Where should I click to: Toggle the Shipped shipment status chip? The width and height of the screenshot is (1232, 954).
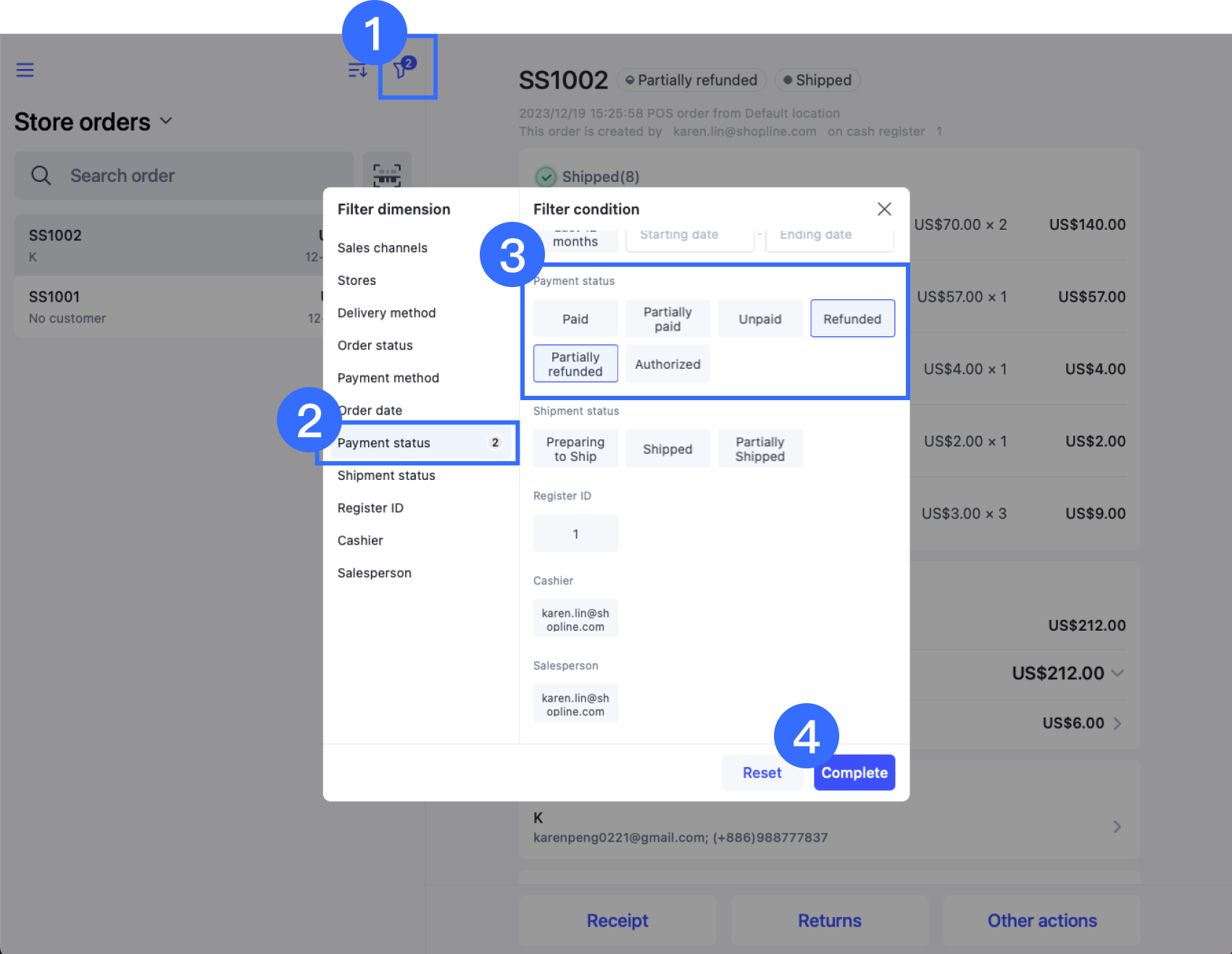[667, 448]
